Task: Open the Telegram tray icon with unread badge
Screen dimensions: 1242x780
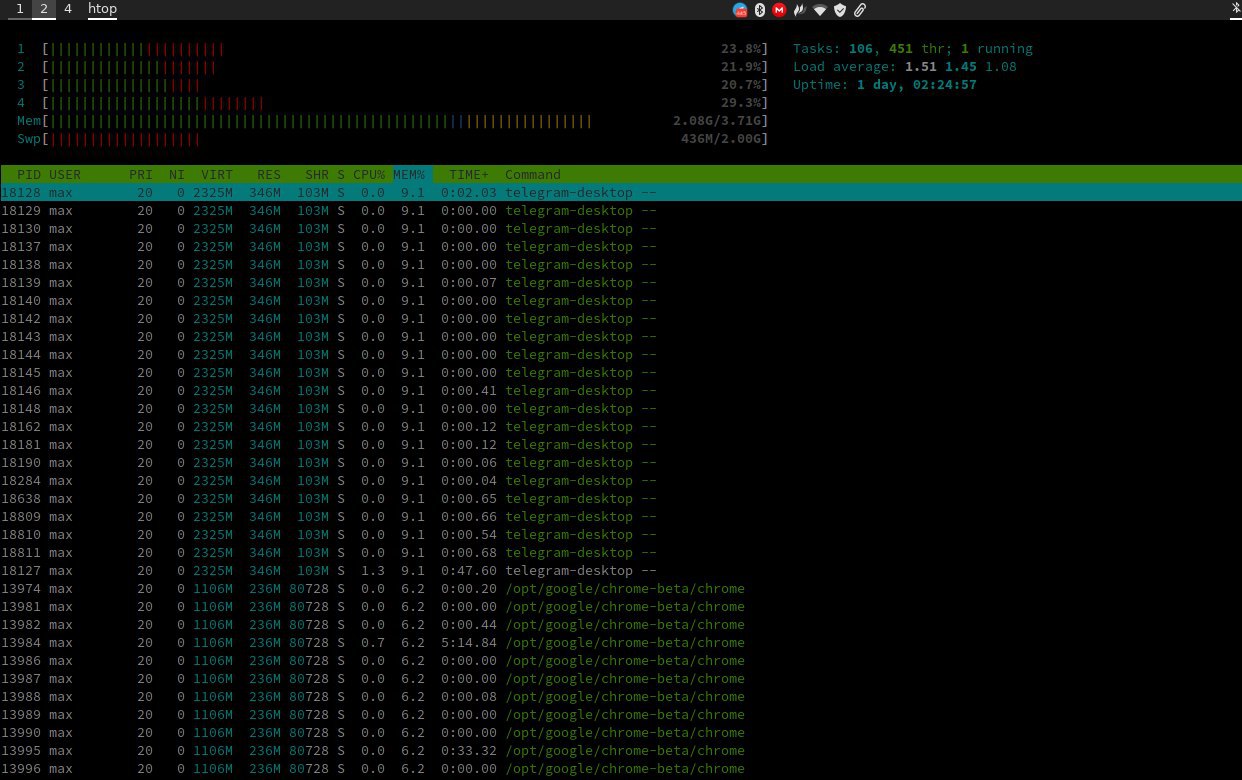Action: [x=740, y=10]
